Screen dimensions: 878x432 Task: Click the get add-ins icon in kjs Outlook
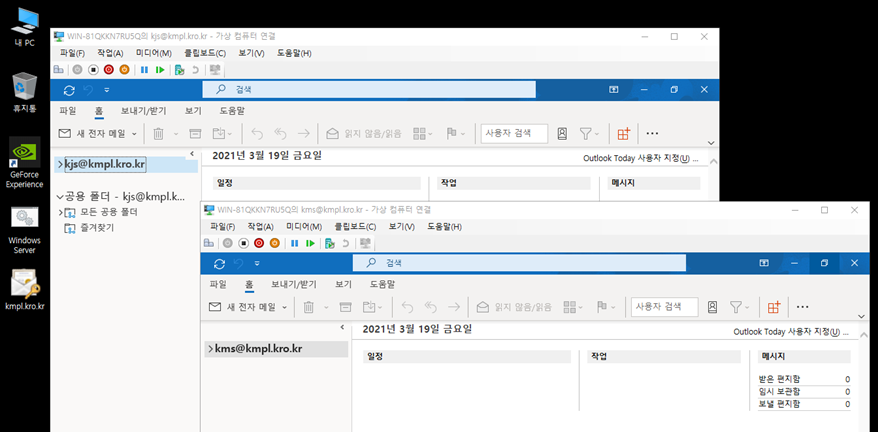(x=623, y=133)
